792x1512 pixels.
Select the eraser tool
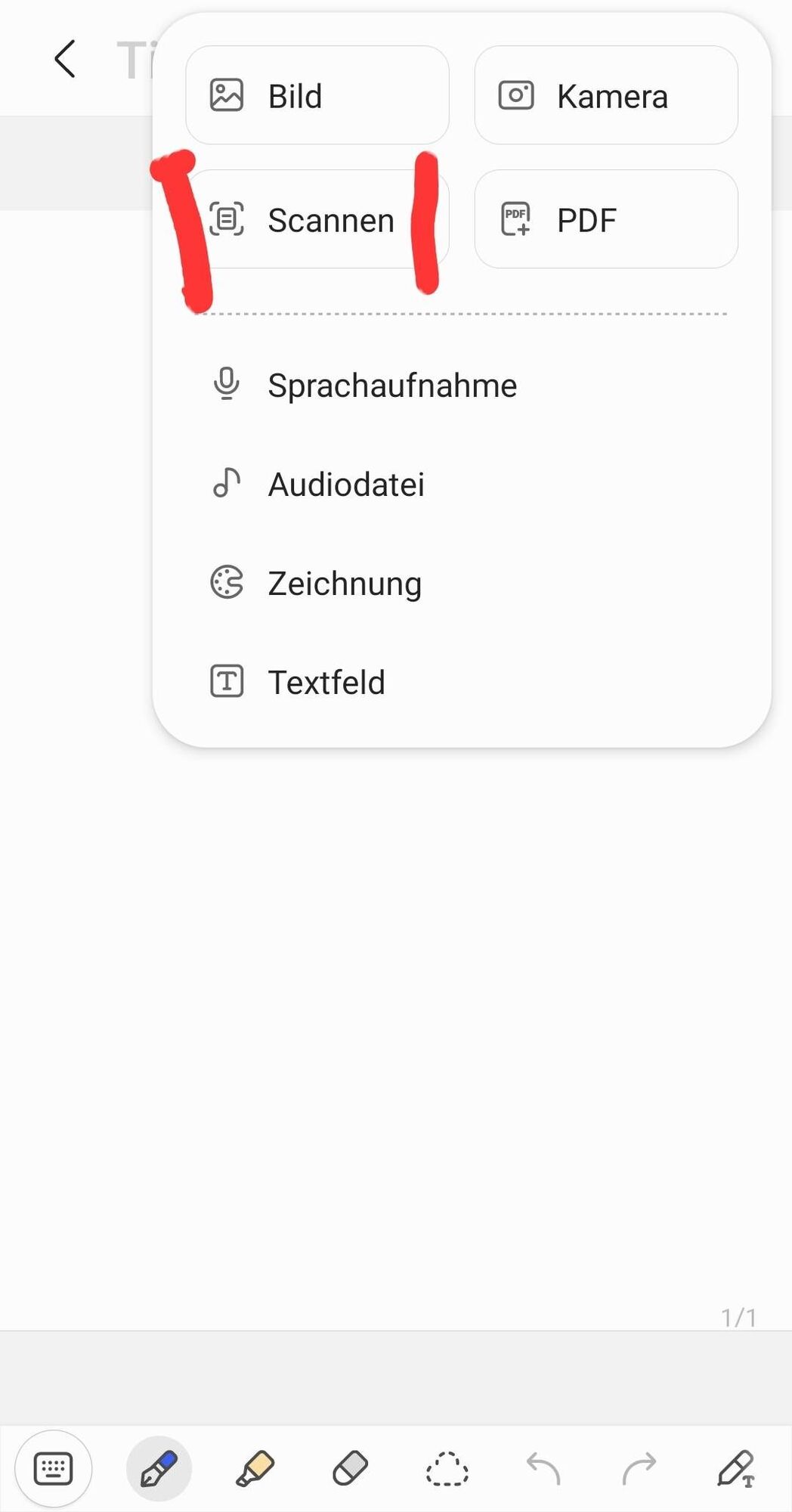pos(350,1469)
